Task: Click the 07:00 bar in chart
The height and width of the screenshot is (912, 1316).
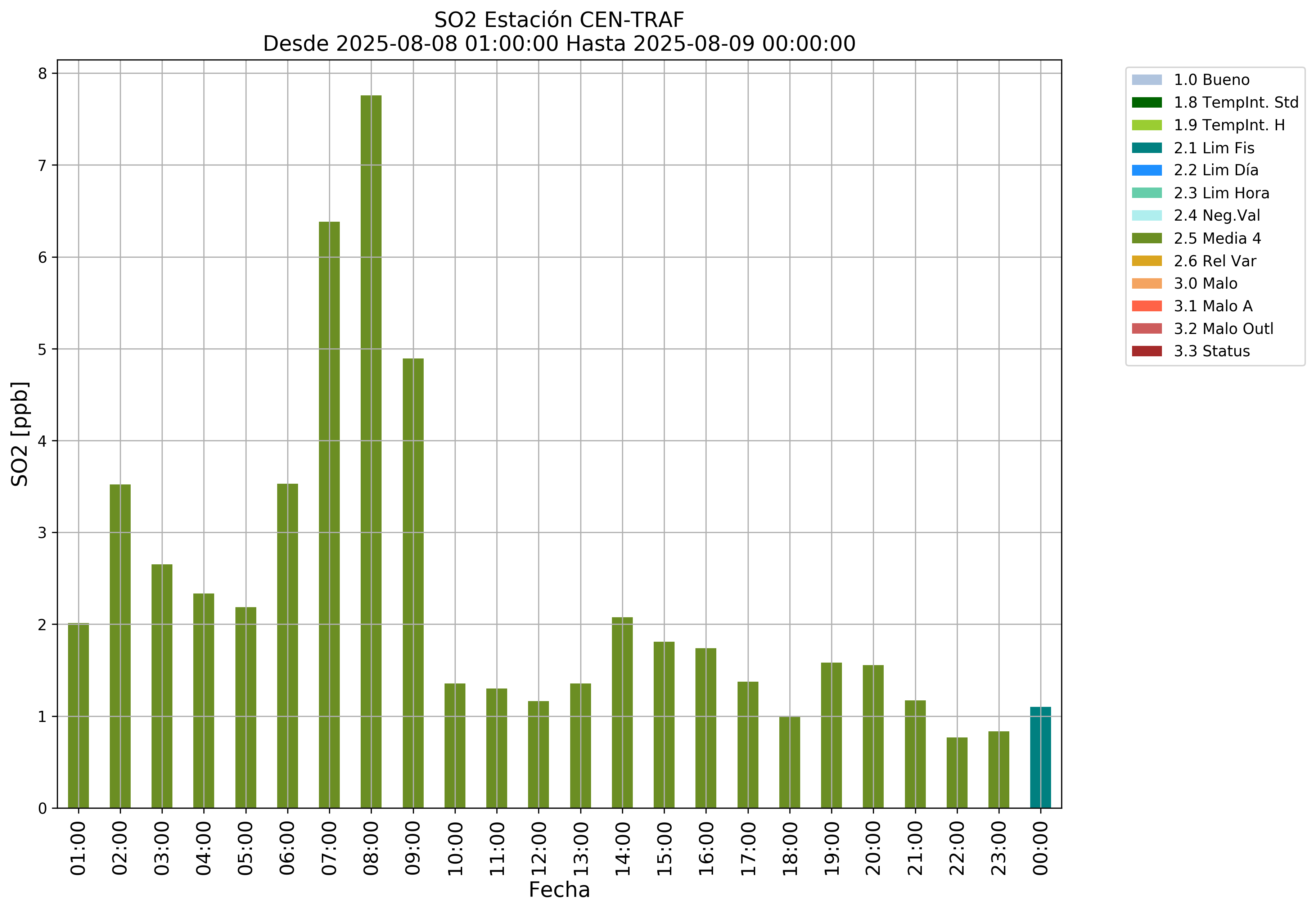Action: pos(329,514)
